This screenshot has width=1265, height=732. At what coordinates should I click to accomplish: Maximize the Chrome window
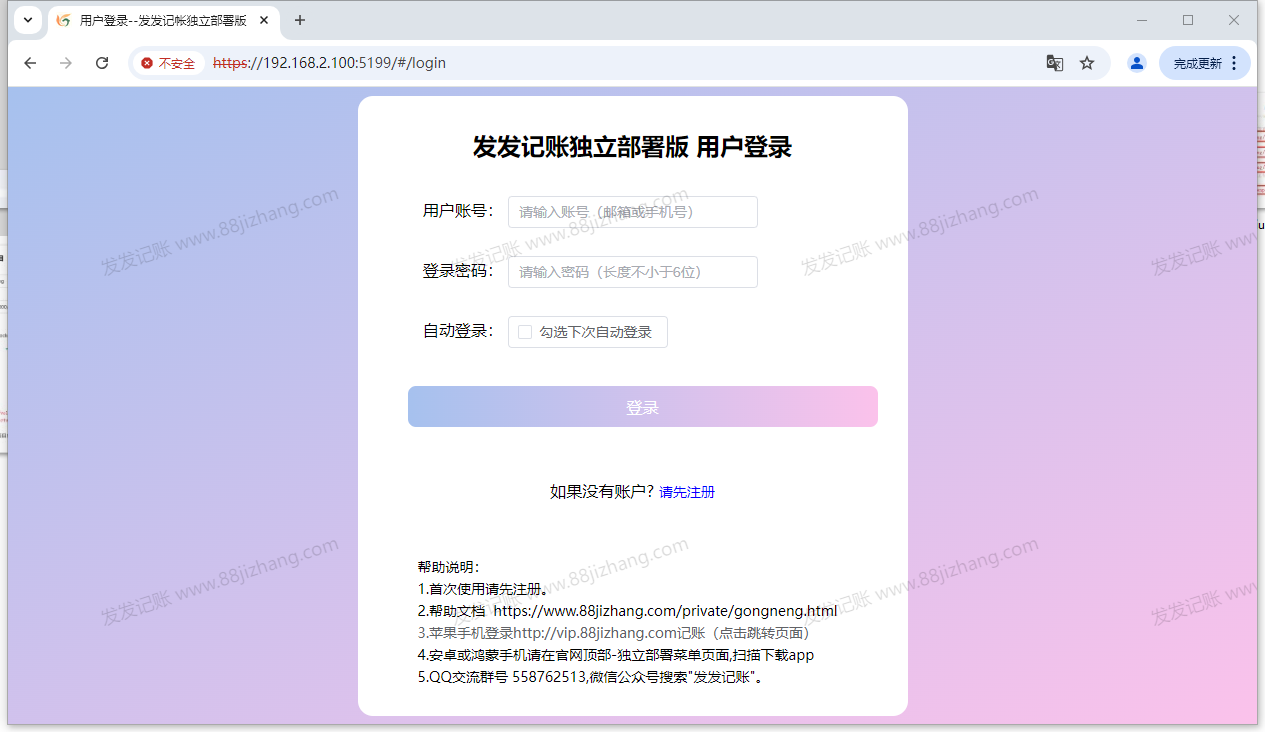coord(1188,20)
